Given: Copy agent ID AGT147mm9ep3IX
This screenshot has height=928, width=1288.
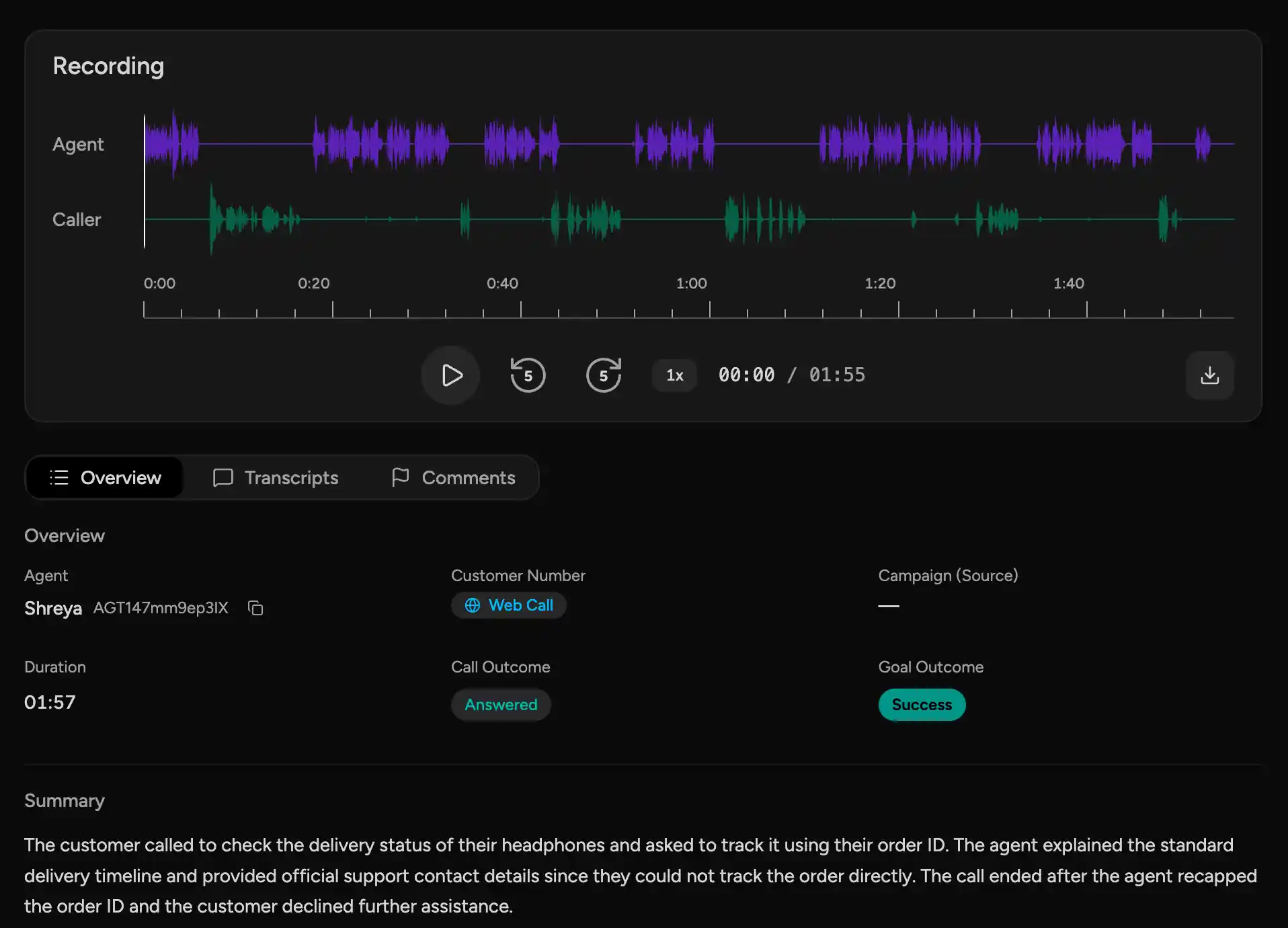Looking at the screenshot, I should click(255, 608).
